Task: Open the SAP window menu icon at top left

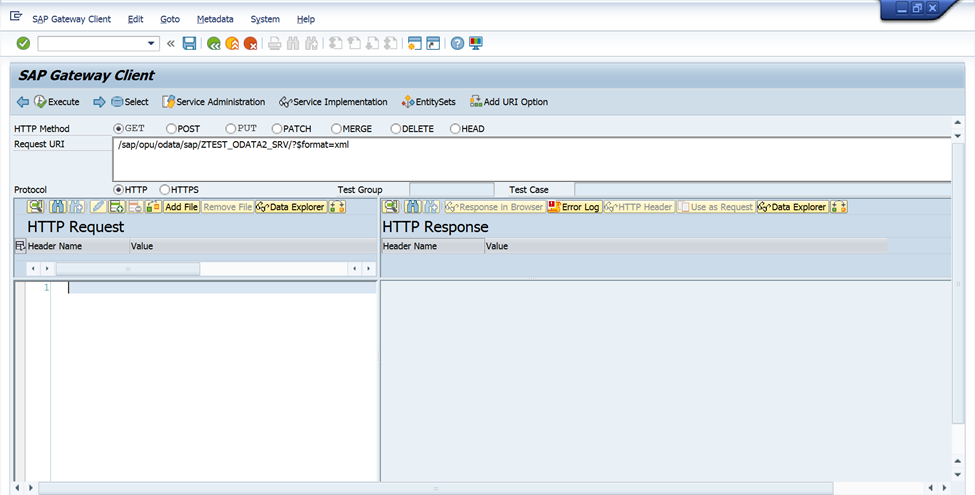Action: click(16, 16)
